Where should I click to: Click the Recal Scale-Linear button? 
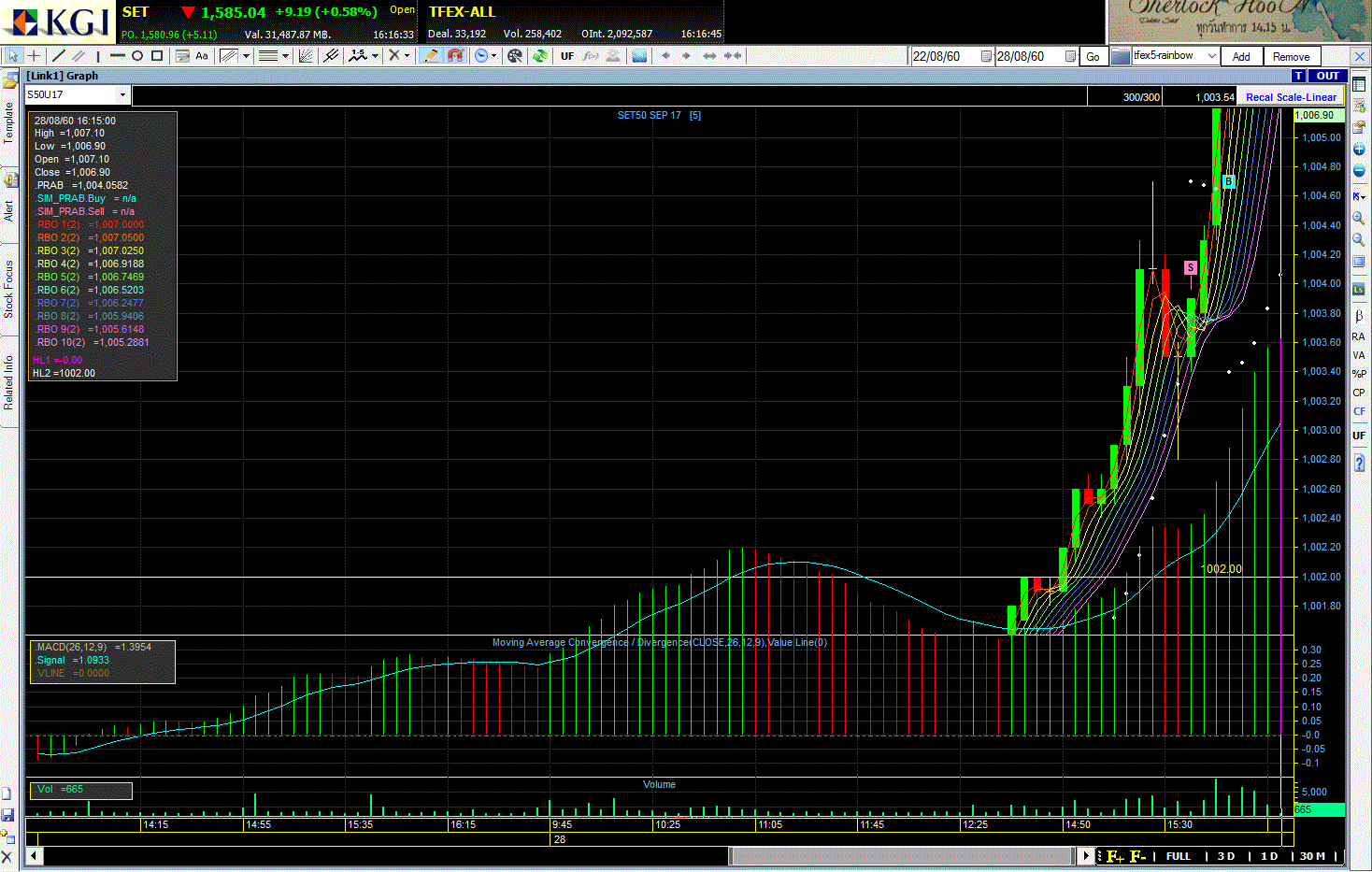point(1291,97)
